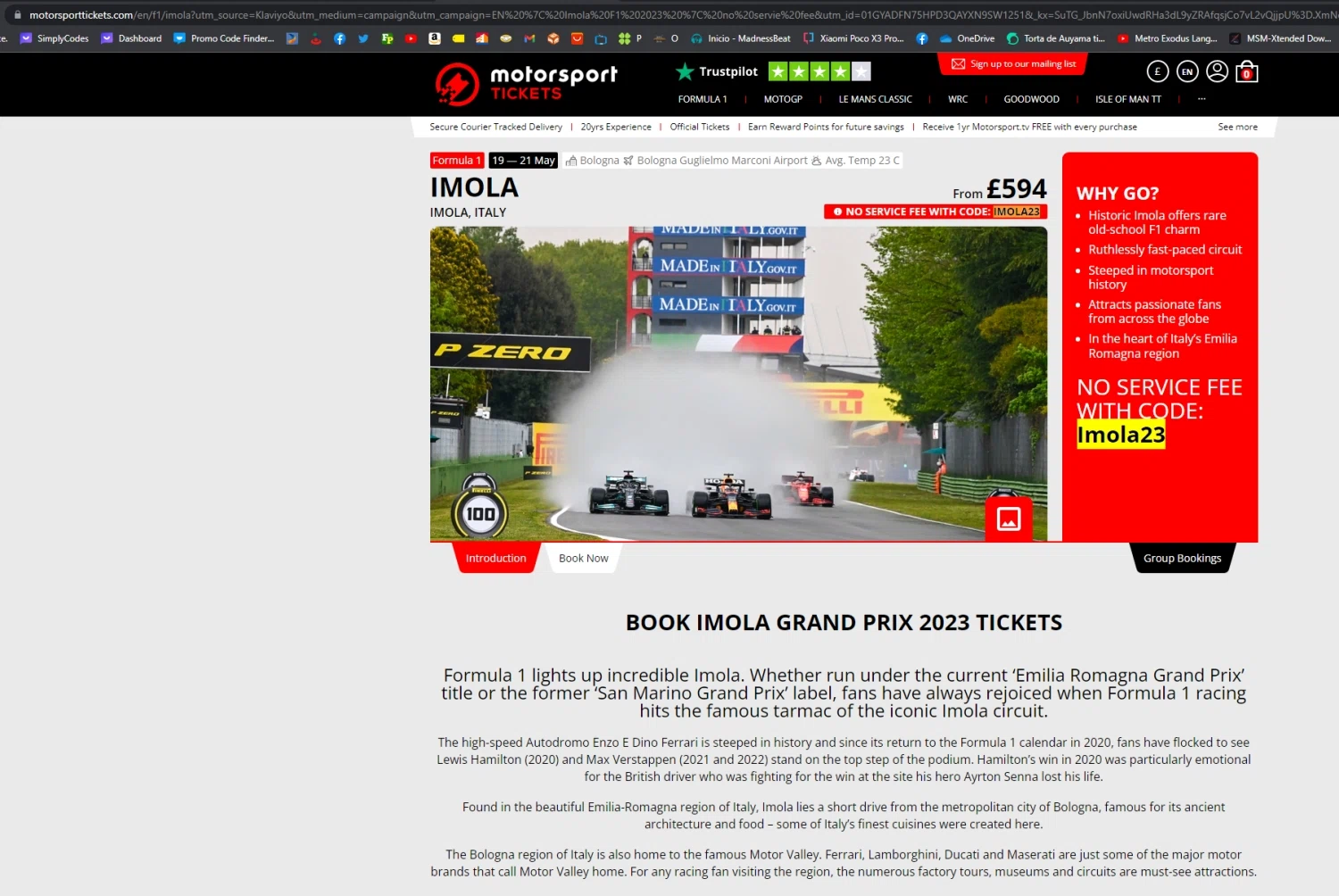Image resolution: width=1339 pixels, height=896 pixels.
Task: Expand more categories with the ellipsis
Action: [1202, 98]
